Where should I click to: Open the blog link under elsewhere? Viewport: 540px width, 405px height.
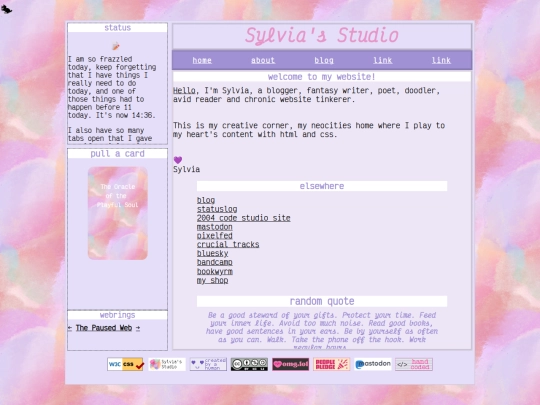coord(206,200)
